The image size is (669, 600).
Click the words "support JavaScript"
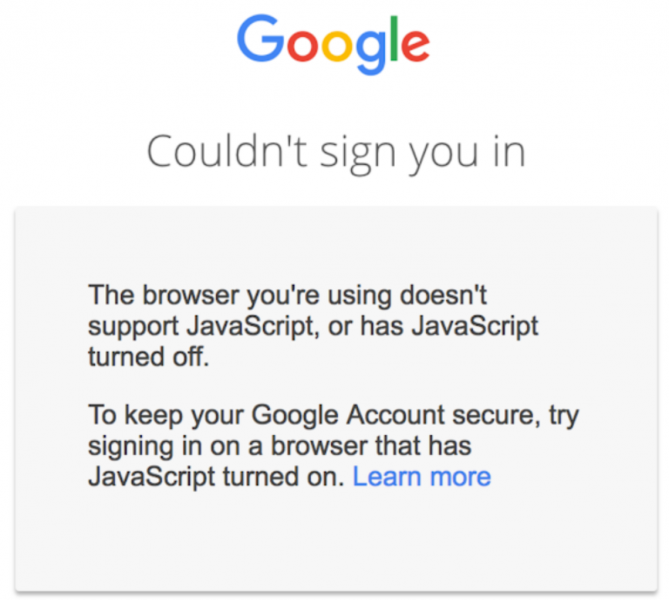[x=183, y=326]
